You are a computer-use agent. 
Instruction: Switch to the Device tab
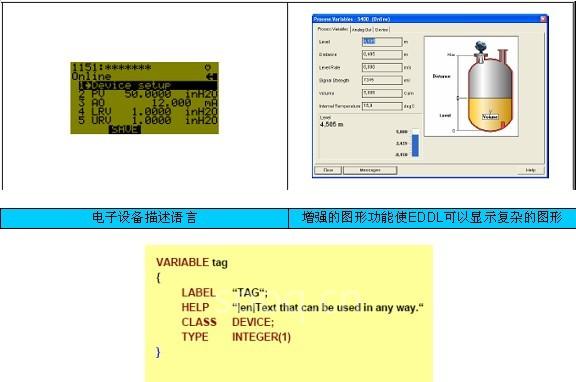[x=381, y=30]
